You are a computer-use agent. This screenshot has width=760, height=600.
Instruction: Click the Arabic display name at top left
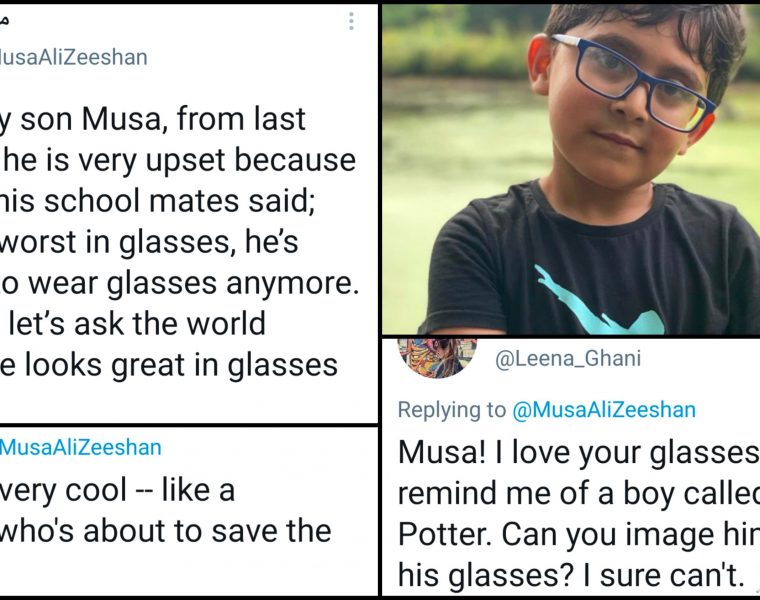8,22
